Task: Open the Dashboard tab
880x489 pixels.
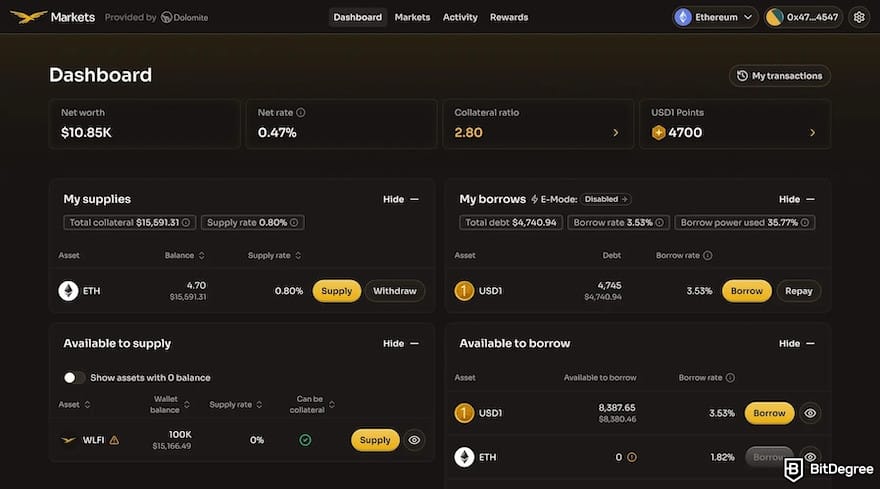Action: [358, 17]
